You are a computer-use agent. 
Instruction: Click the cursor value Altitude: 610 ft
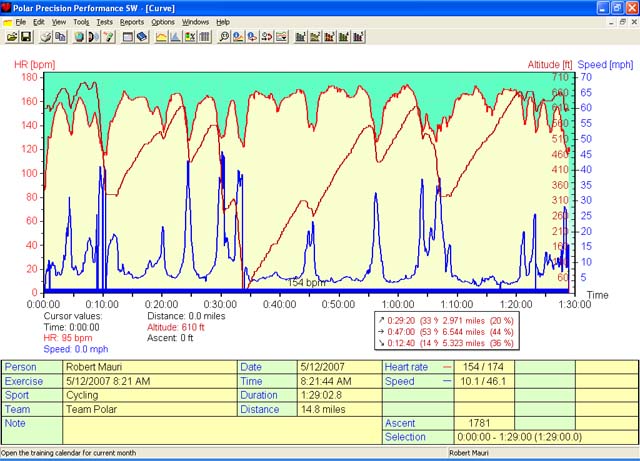[176, 327]
